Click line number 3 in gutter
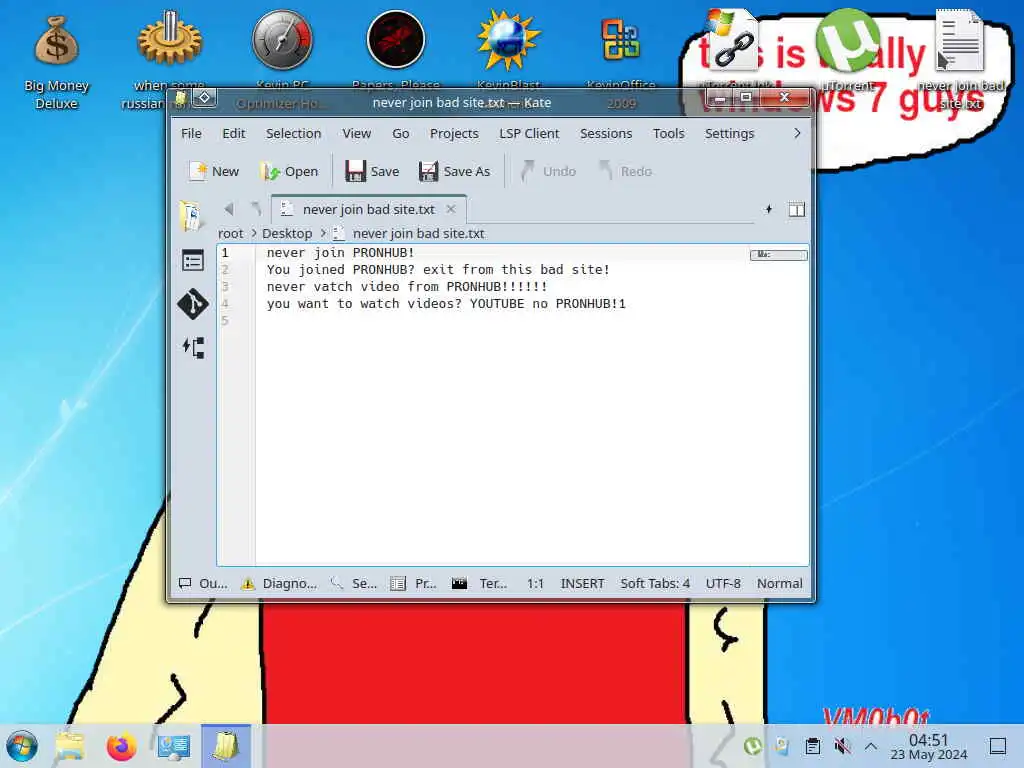The image size is (1024, 768). (225, 287)
